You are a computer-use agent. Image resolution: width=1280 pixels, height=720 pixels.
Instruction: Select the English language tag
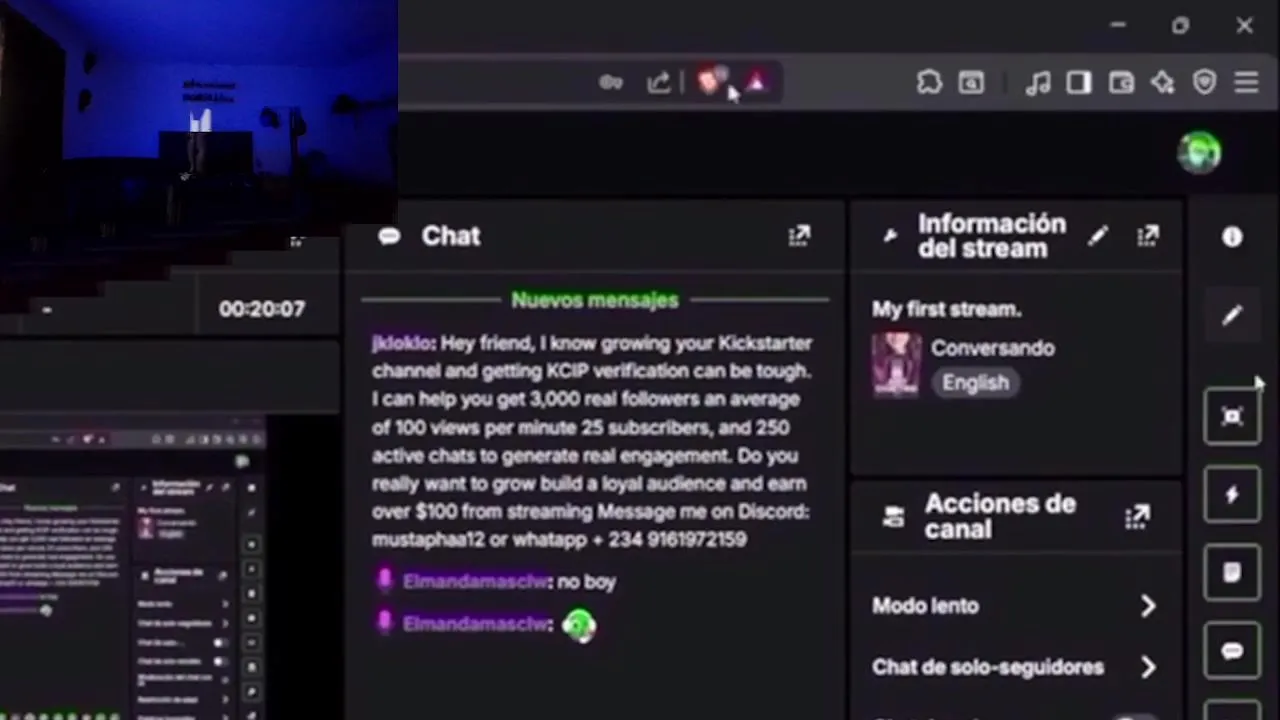click(x=976, y=383)
